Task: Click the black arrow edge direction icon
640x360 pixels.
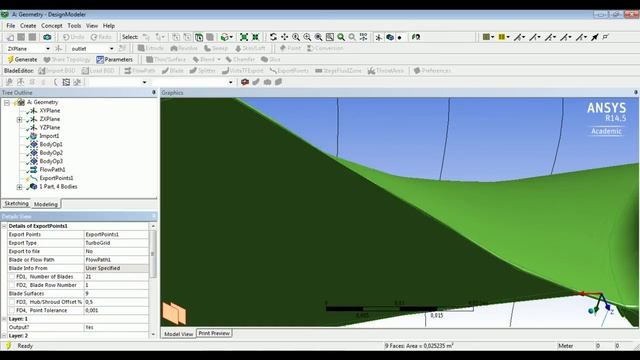Action: 595,37
